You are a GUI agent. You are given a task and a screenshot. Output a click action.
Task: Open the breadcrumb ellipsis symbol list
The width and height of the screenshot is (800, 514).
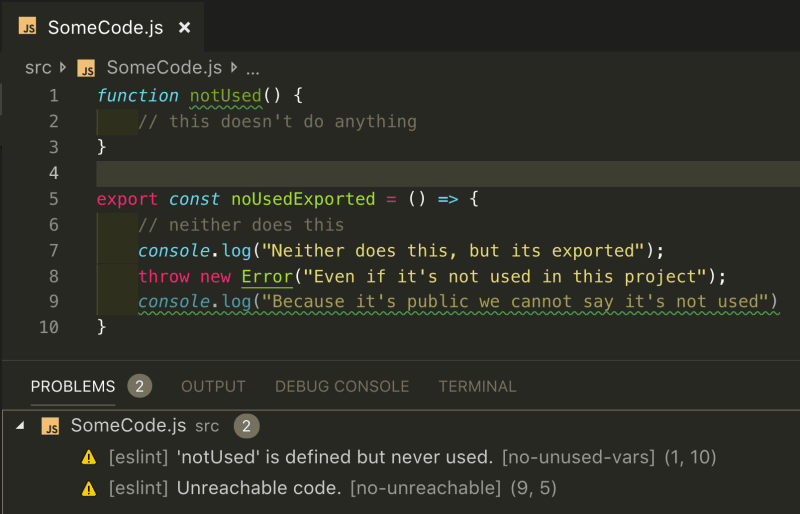tap(253, 70)
